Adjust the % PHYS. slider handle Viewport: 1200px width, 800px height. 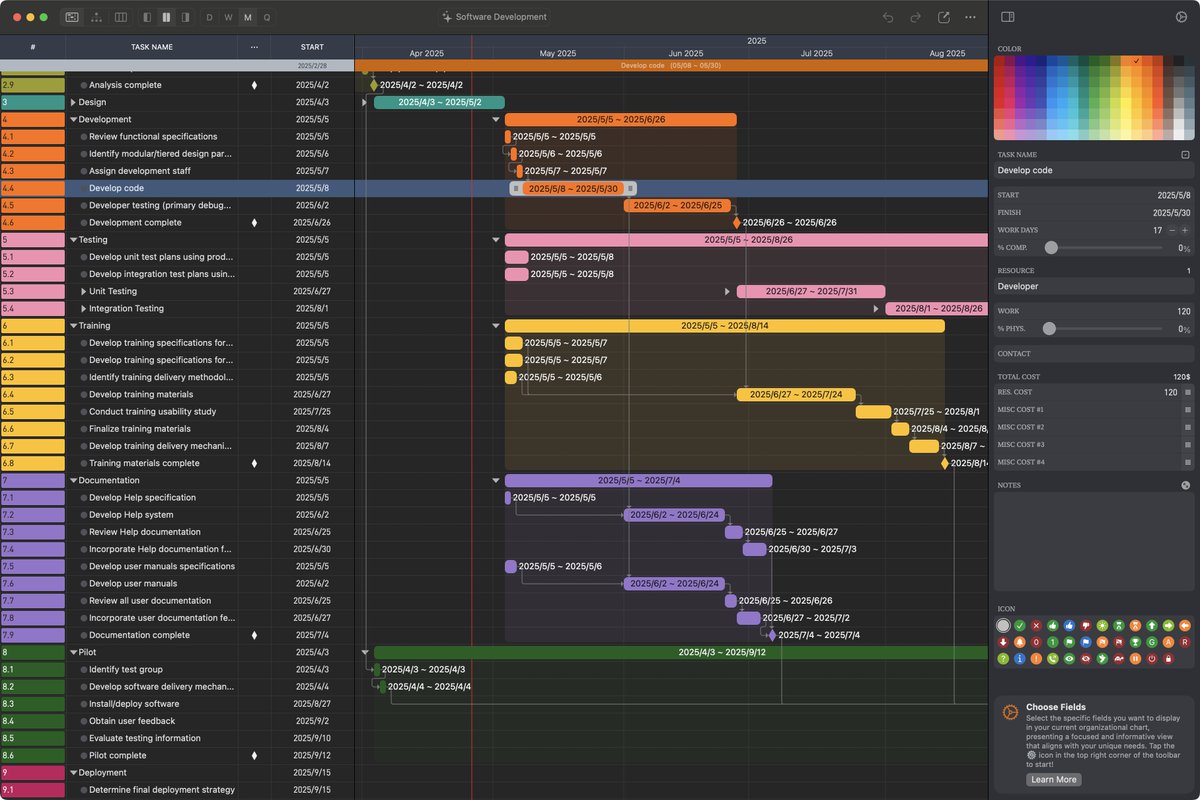[1049, 328]
